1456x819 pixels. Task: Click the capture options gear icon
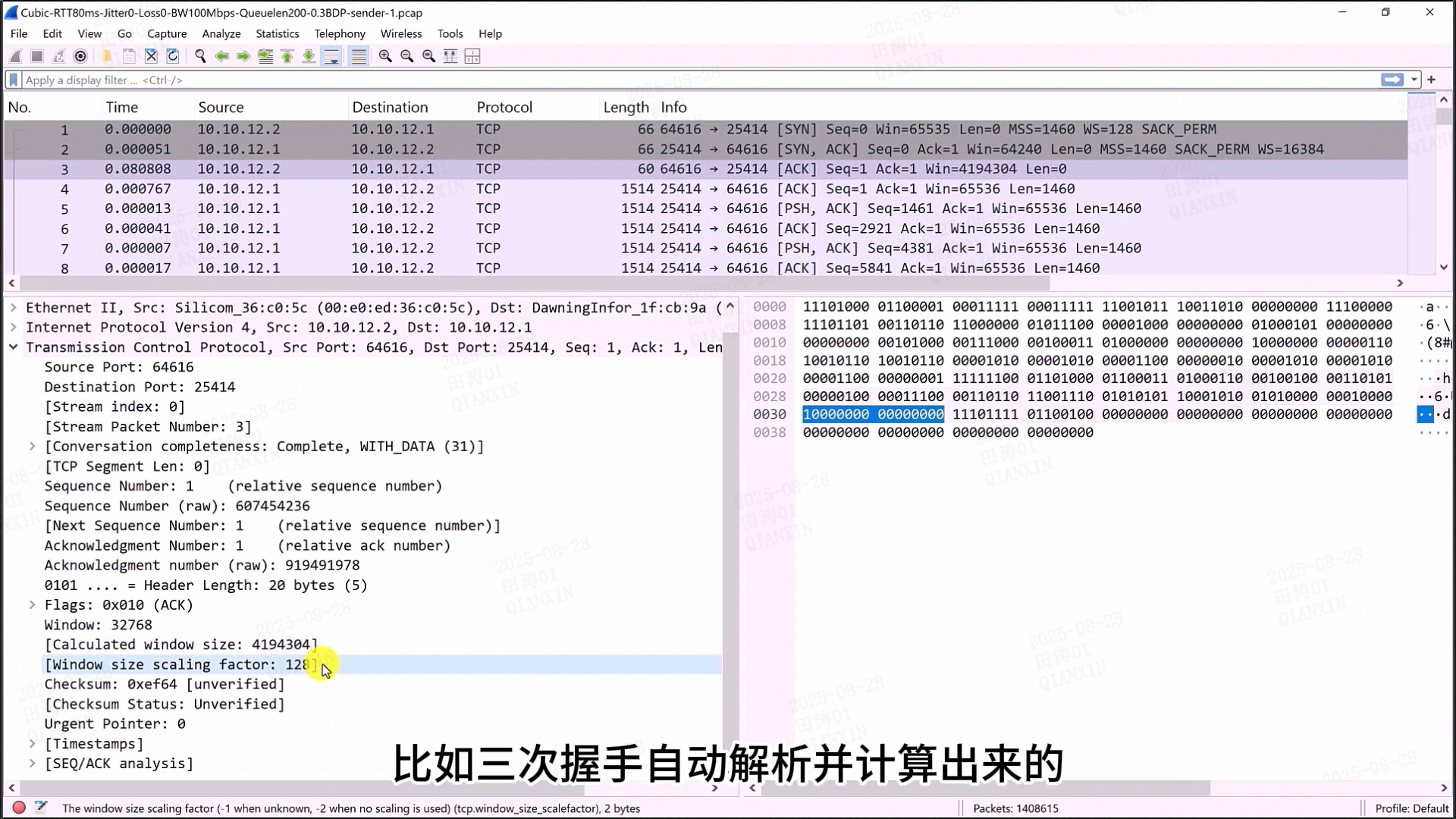pos(80,56)
